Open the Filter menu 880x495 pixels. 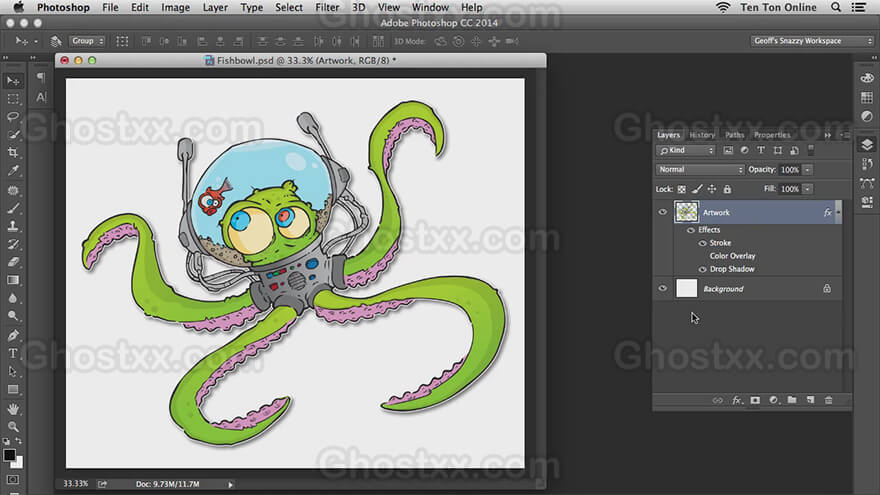coord(327,7)
